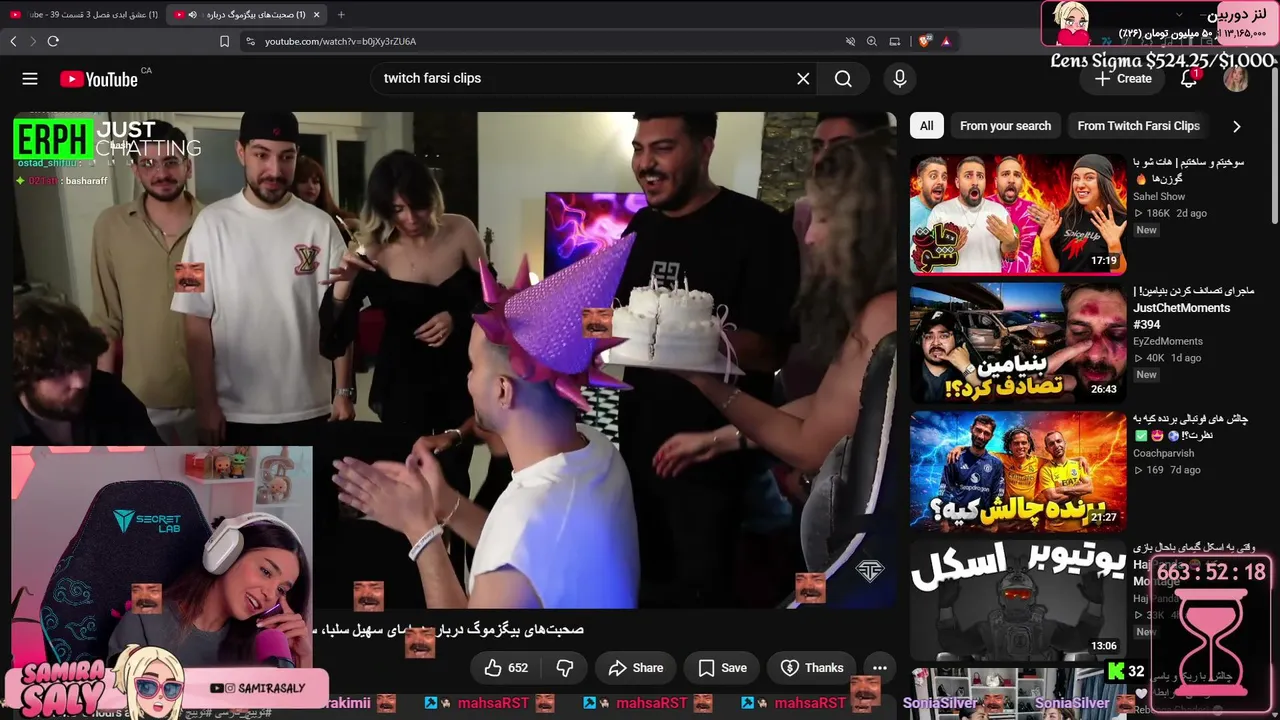The width and height of the screenshot is (1280, 720).
Task: Clear the search box text
Action: tap(803, 79)
